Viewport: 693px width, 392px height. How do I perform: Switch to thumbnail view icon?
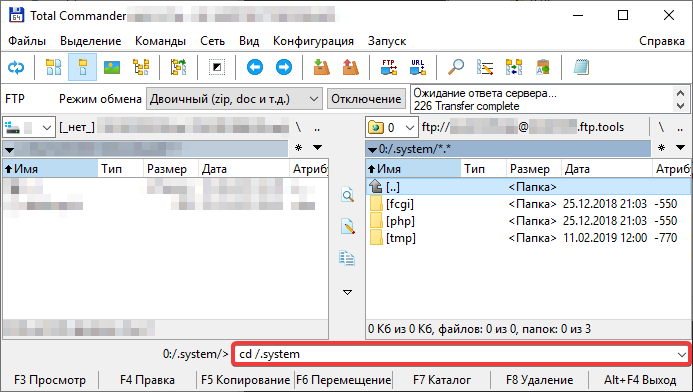click(x=112, y=67)
